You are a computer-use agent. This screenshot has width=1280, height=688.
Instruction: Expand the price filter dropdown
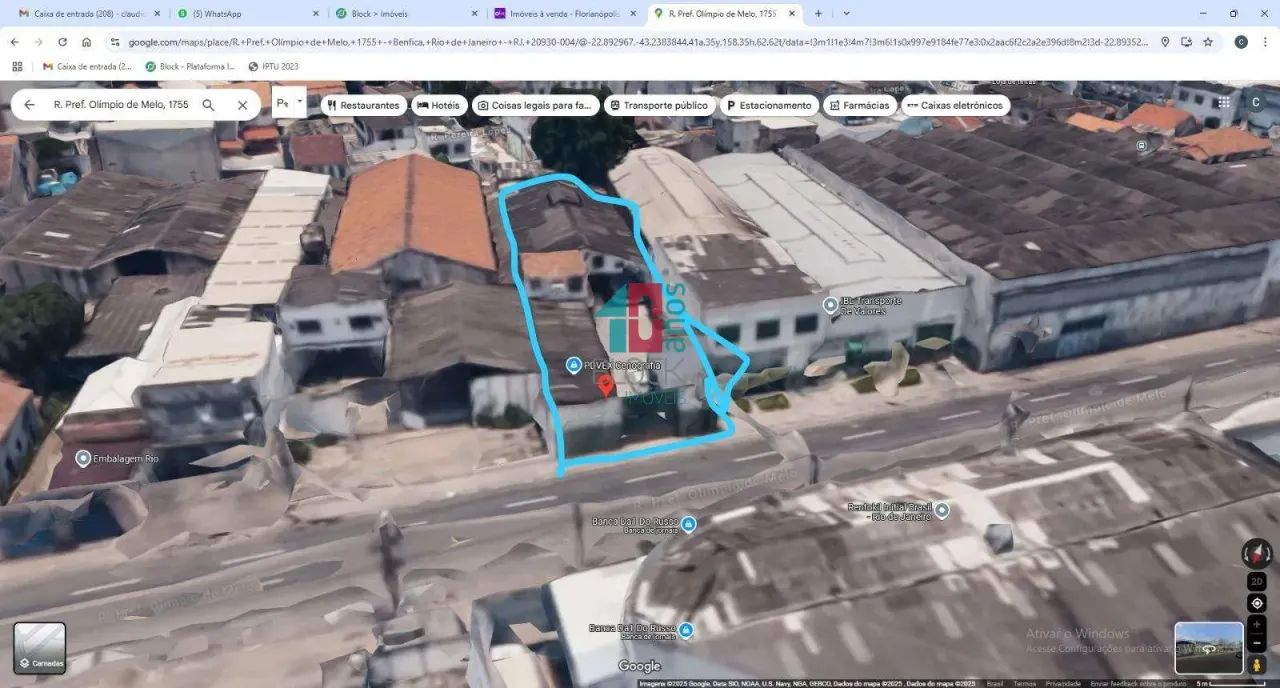289,104
